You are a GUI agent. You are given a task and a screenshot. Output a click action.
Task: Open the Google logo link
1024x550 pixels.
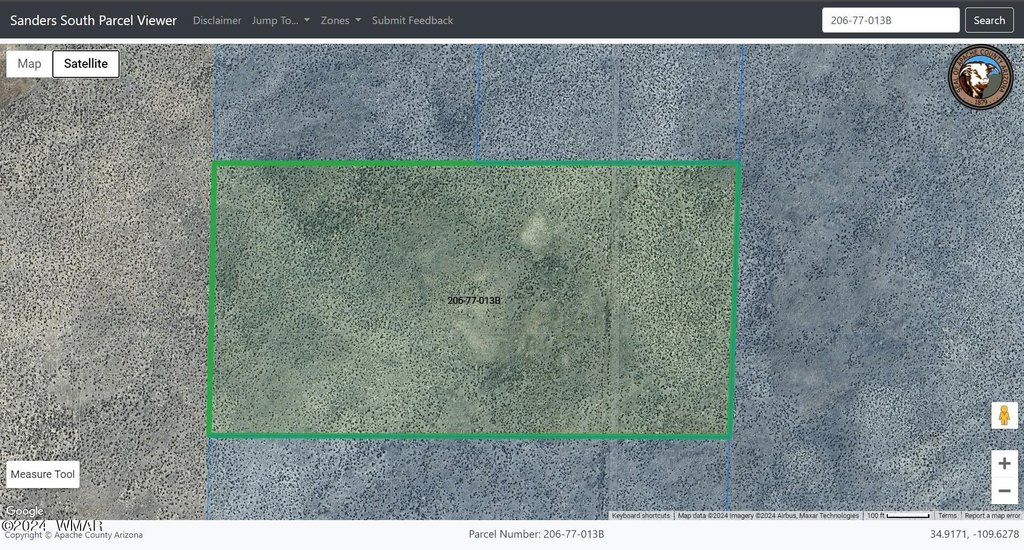24,511
